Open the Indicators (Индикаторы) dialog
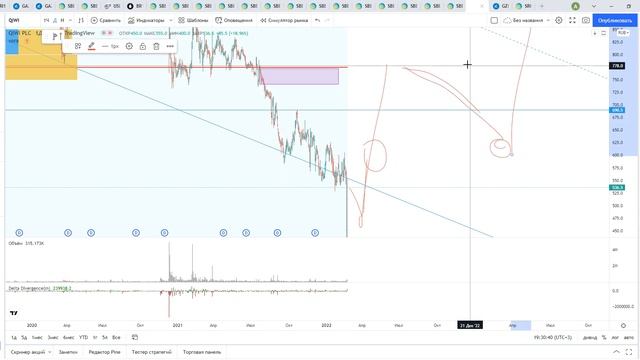 point(146,20)
